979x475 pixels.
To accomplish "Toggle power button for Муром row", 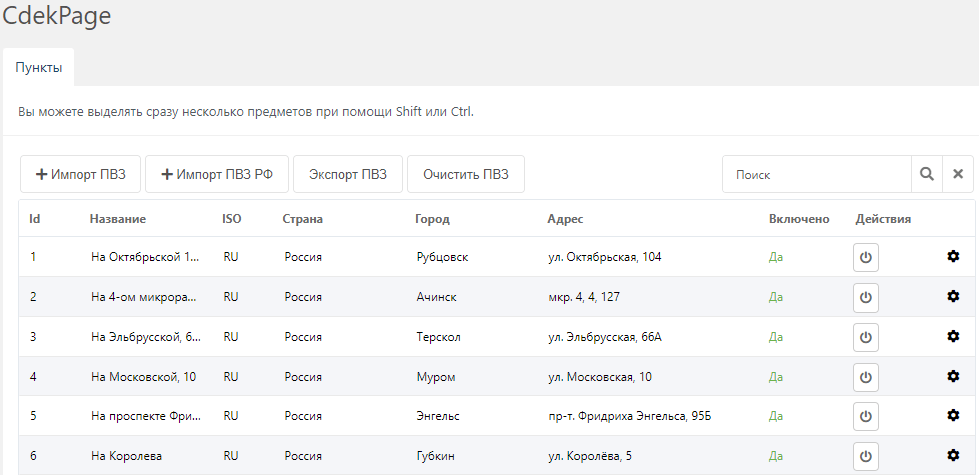I will click(865, 377).
